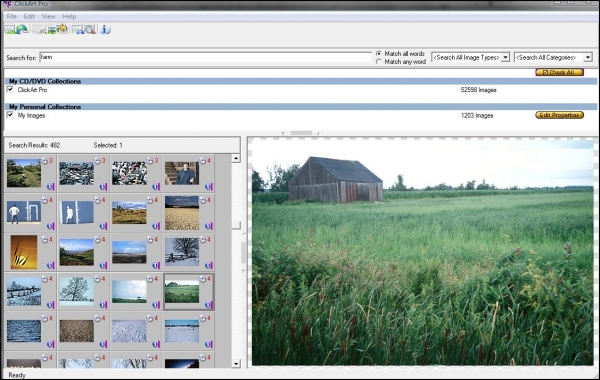Image resolution: width=600 pixels, height=380 pixels.
Task: Open the Search All Image Types dropdown
Action: pyautogui.click(x=505, y=57)
